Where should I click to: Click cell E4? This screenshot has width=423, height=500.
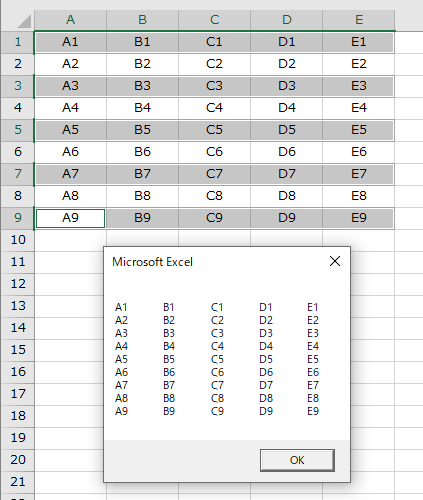359,108
